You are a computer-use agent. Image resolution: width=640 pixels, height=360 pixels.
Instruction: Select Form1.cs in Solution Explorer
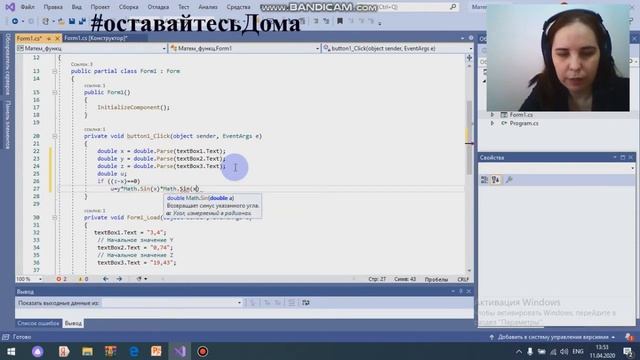[x=521, y=115]
